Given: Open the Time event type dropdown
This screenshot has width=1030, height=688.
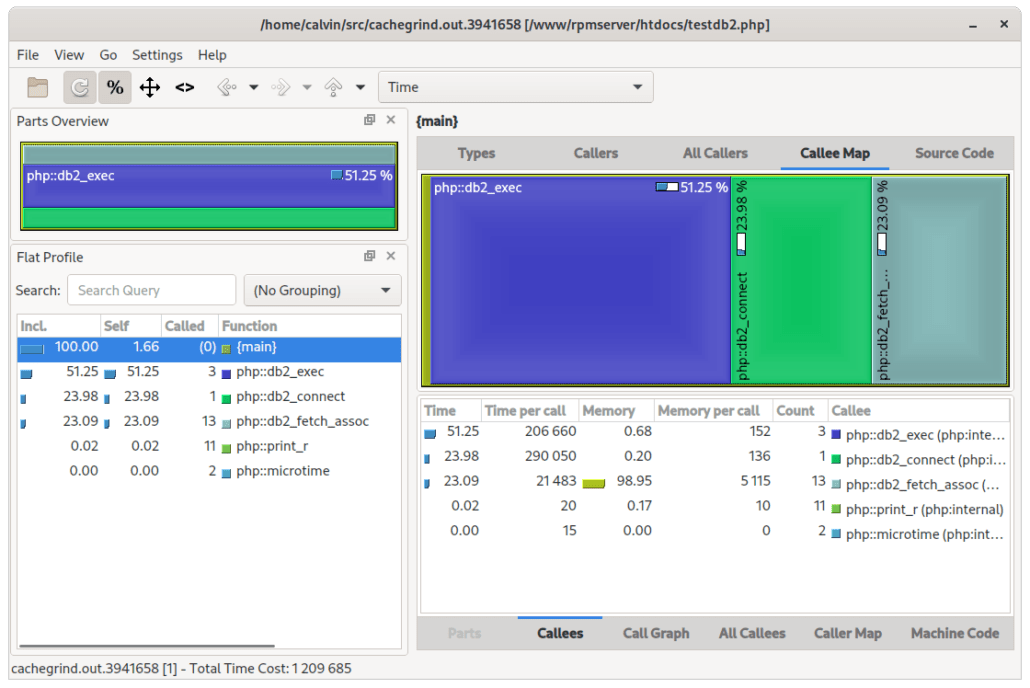Looking at the screenshot, I should click(515, 87).
